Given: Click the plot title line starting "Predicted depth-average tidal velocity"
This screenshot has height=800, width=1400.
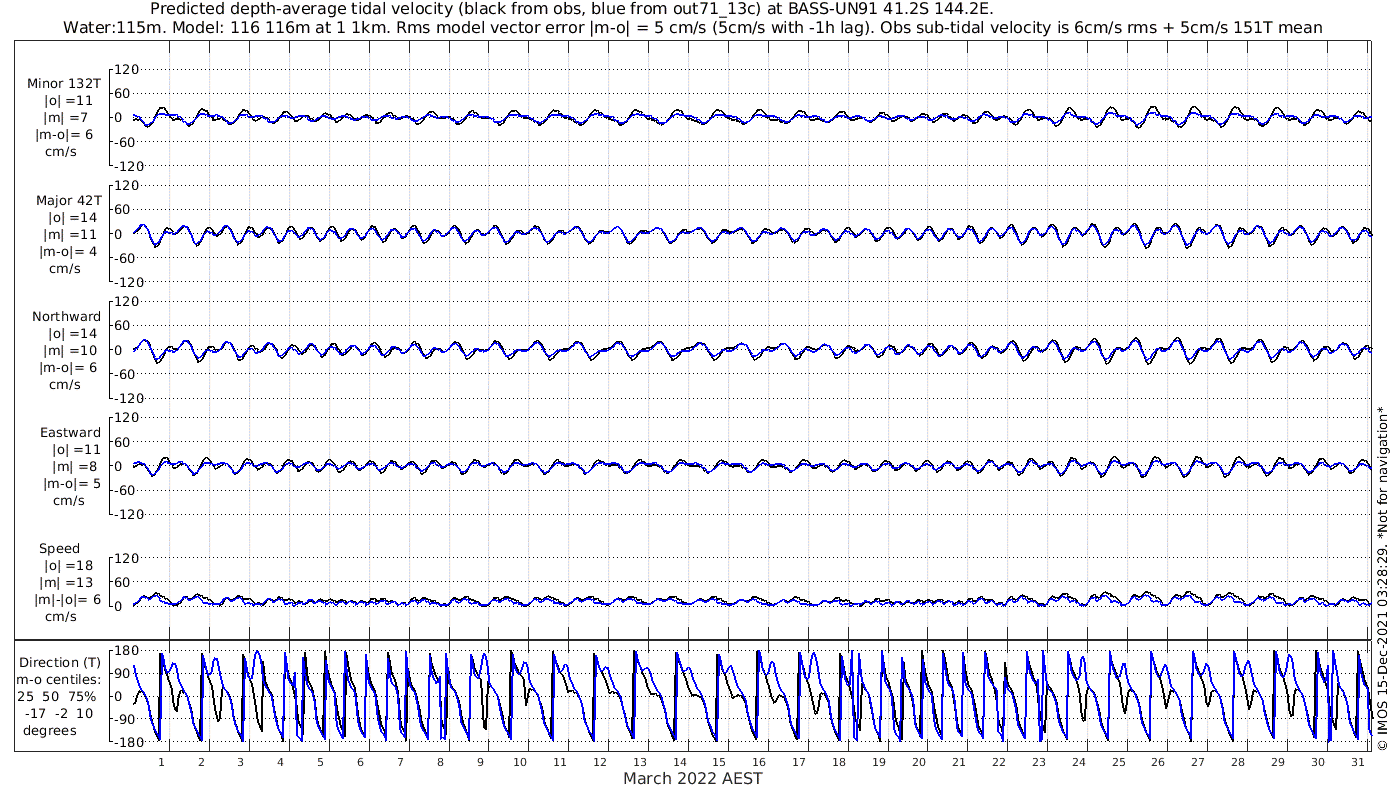Looking at the screenshot, I should point(571,9).
